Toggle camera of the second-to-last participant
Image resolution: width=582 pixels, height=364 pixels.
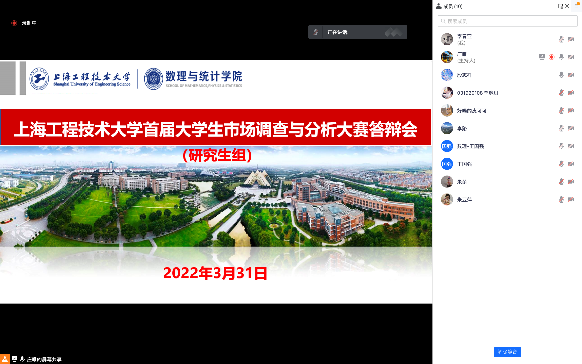click(571, 181)
